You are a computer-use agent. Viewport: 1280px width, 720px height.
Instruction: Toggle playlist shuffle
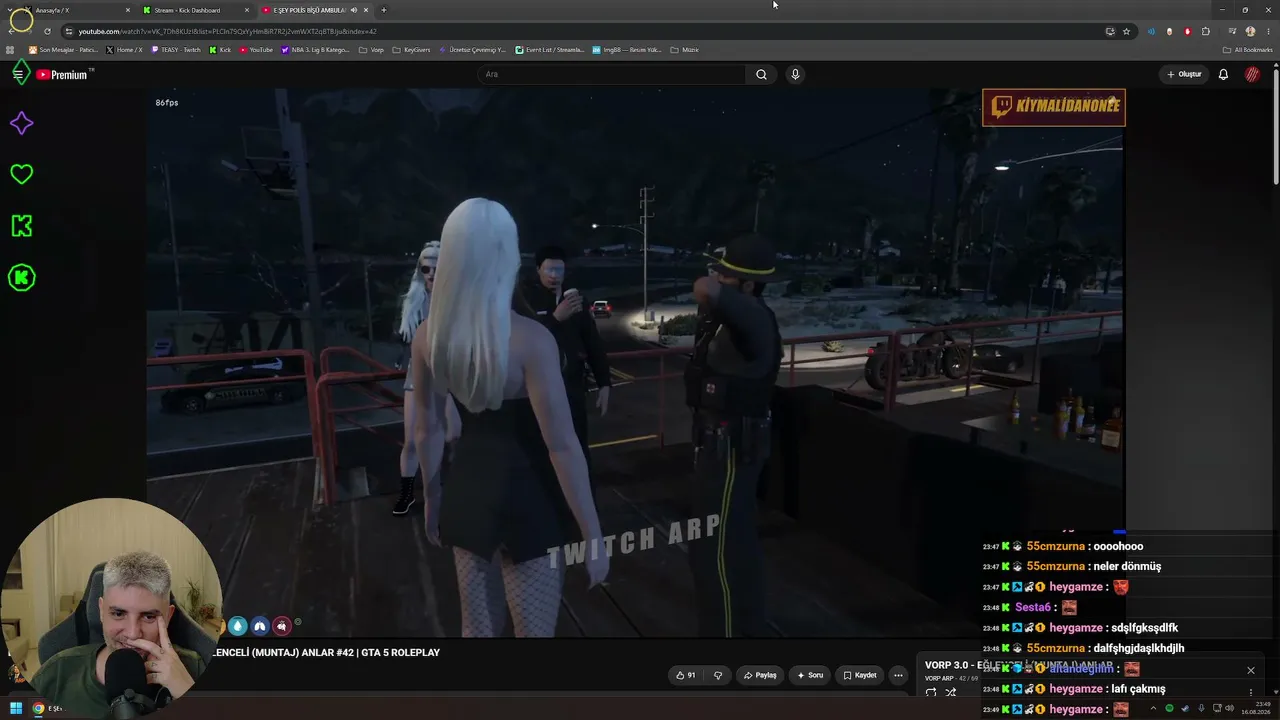[x=951, y=692]
